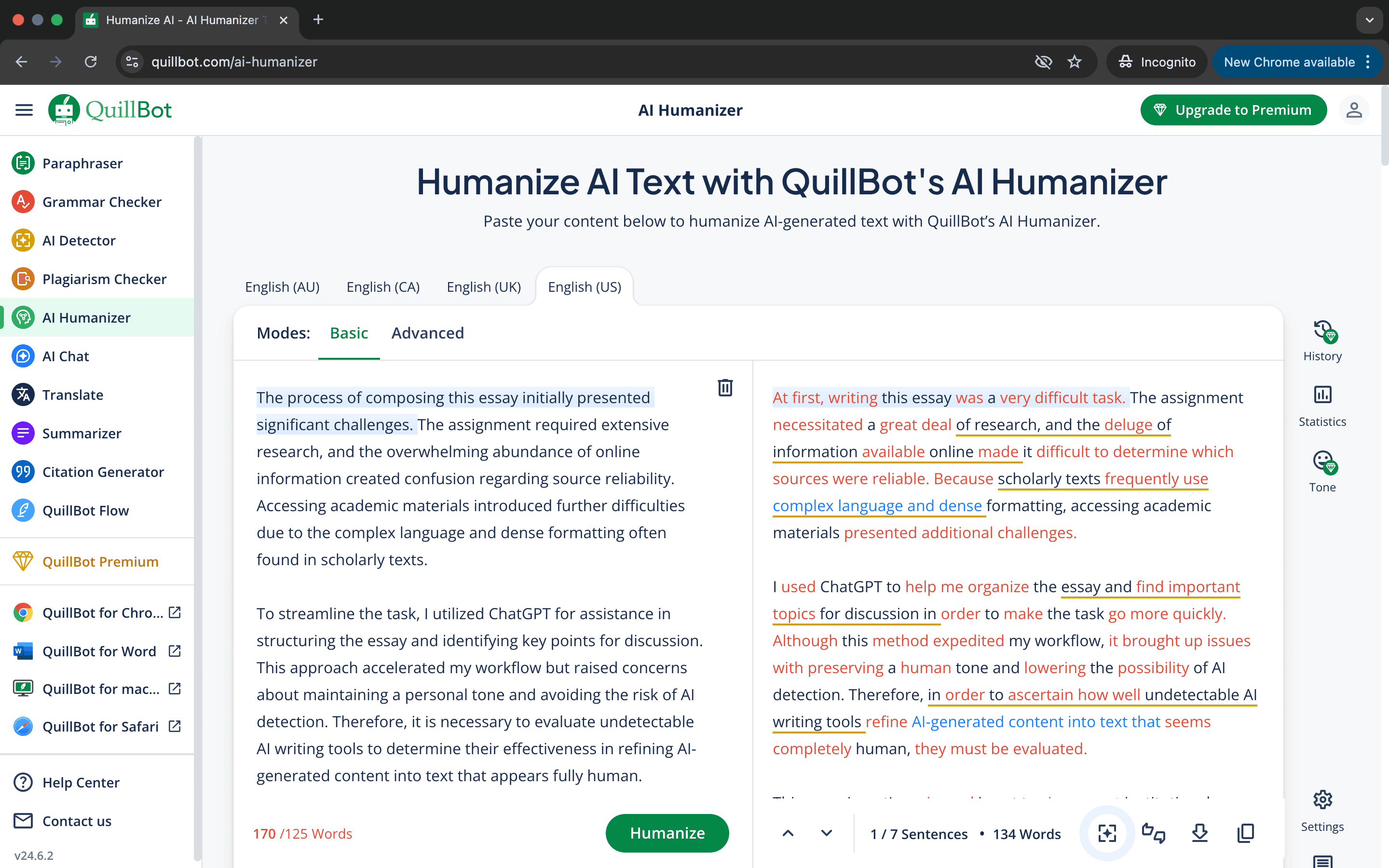This screenshot has width=1389, height=868.
Task: Click inside the input text area
Action: pyautogui.click(x=481, y=586)
